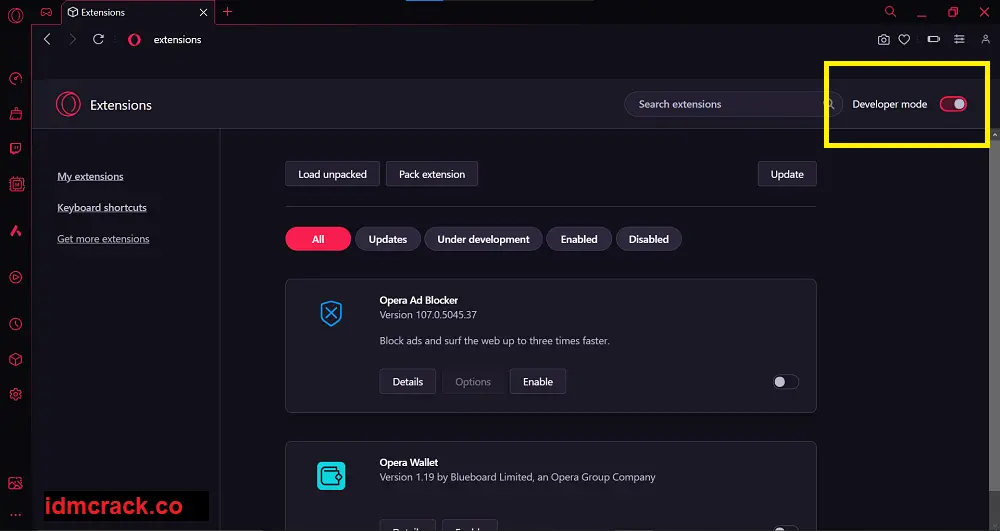Image resolution: width=1000 pixels, height=531 pixels.
Task: Open the CPU chip sidebar icon
Action: [x=16, y=184]
